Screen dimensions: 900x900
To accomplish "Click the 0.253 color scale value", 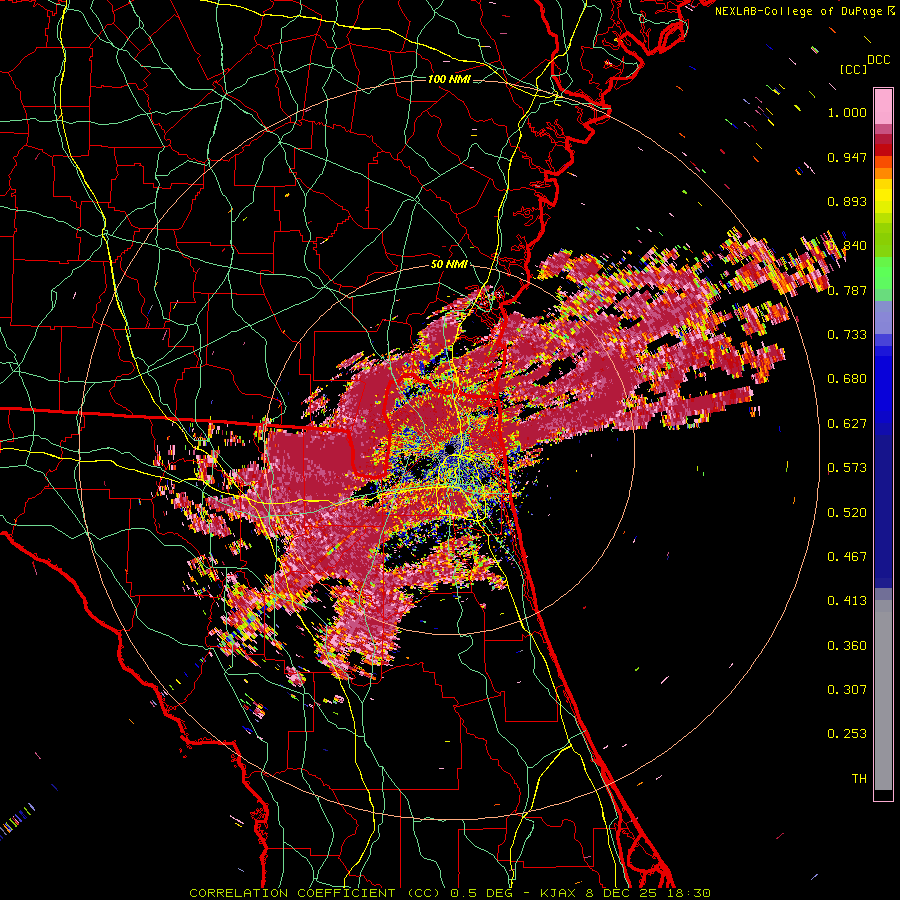I will tap(847, 734).
